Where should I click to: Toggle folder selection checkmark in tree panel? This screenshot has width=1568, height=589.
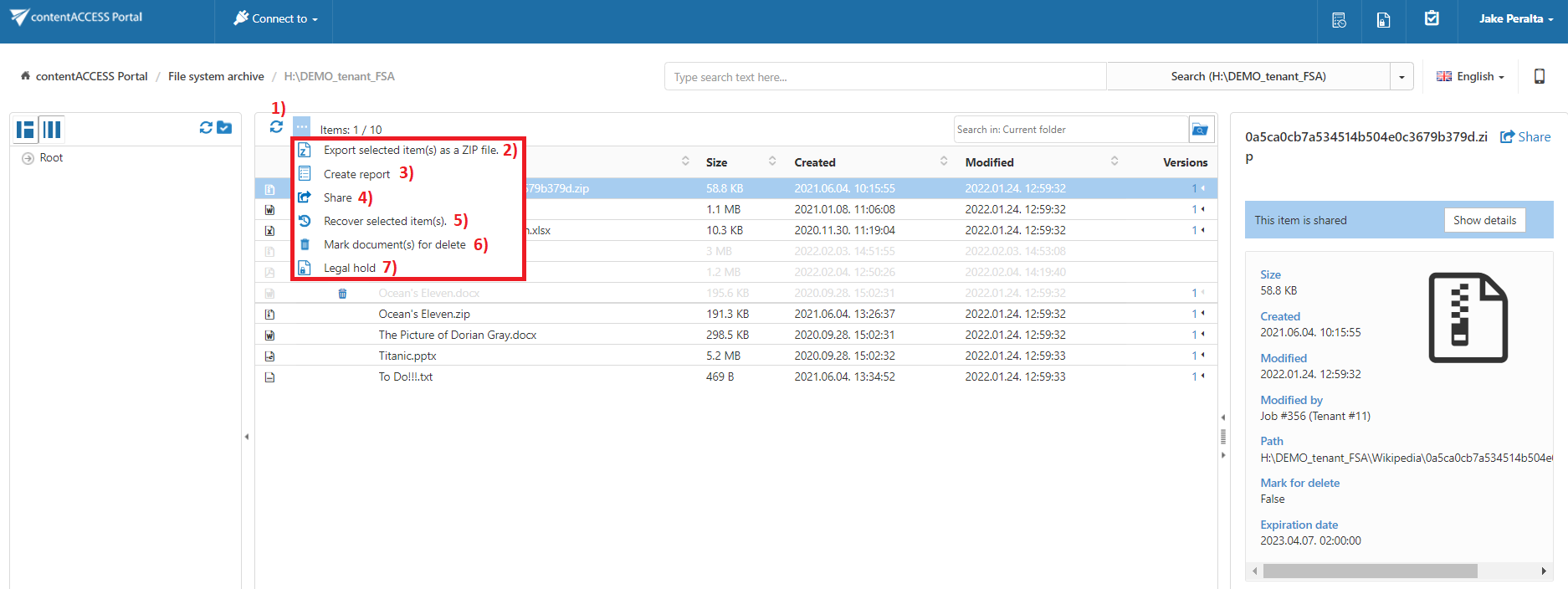click(224, 127)
